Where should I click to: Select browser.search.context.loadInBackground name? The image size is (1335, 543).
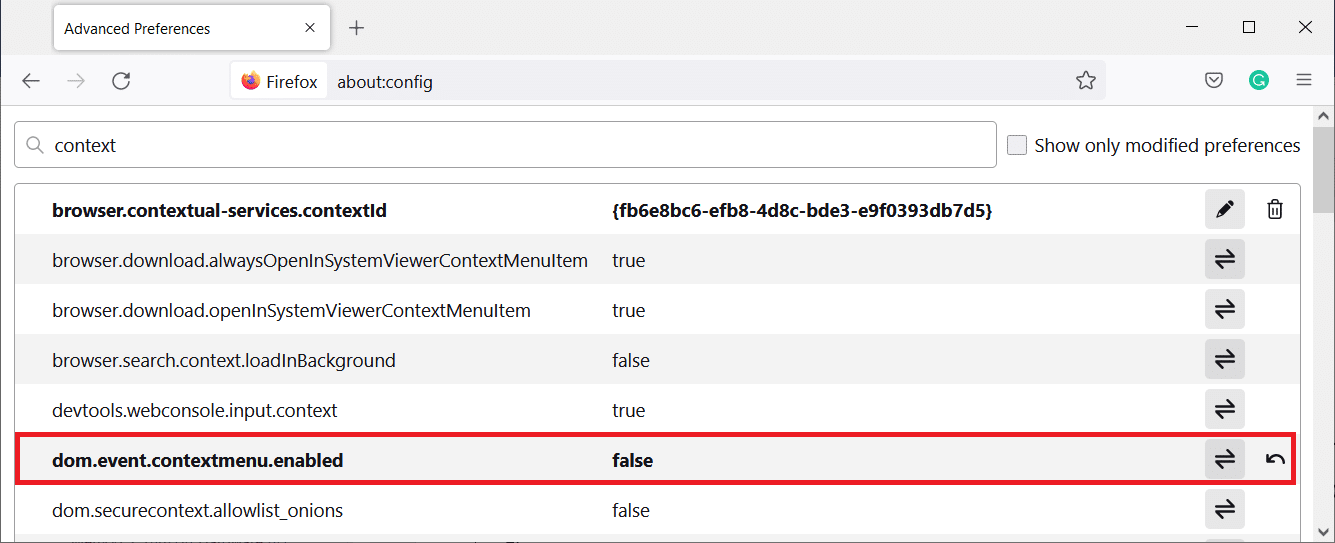[224, 360]
